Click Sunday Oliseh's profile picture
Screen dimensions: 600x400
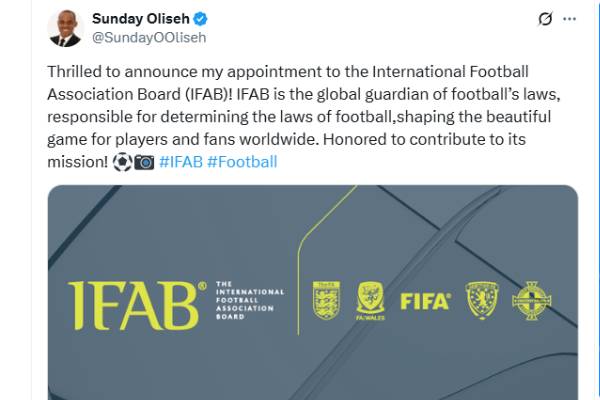(64, 28)
